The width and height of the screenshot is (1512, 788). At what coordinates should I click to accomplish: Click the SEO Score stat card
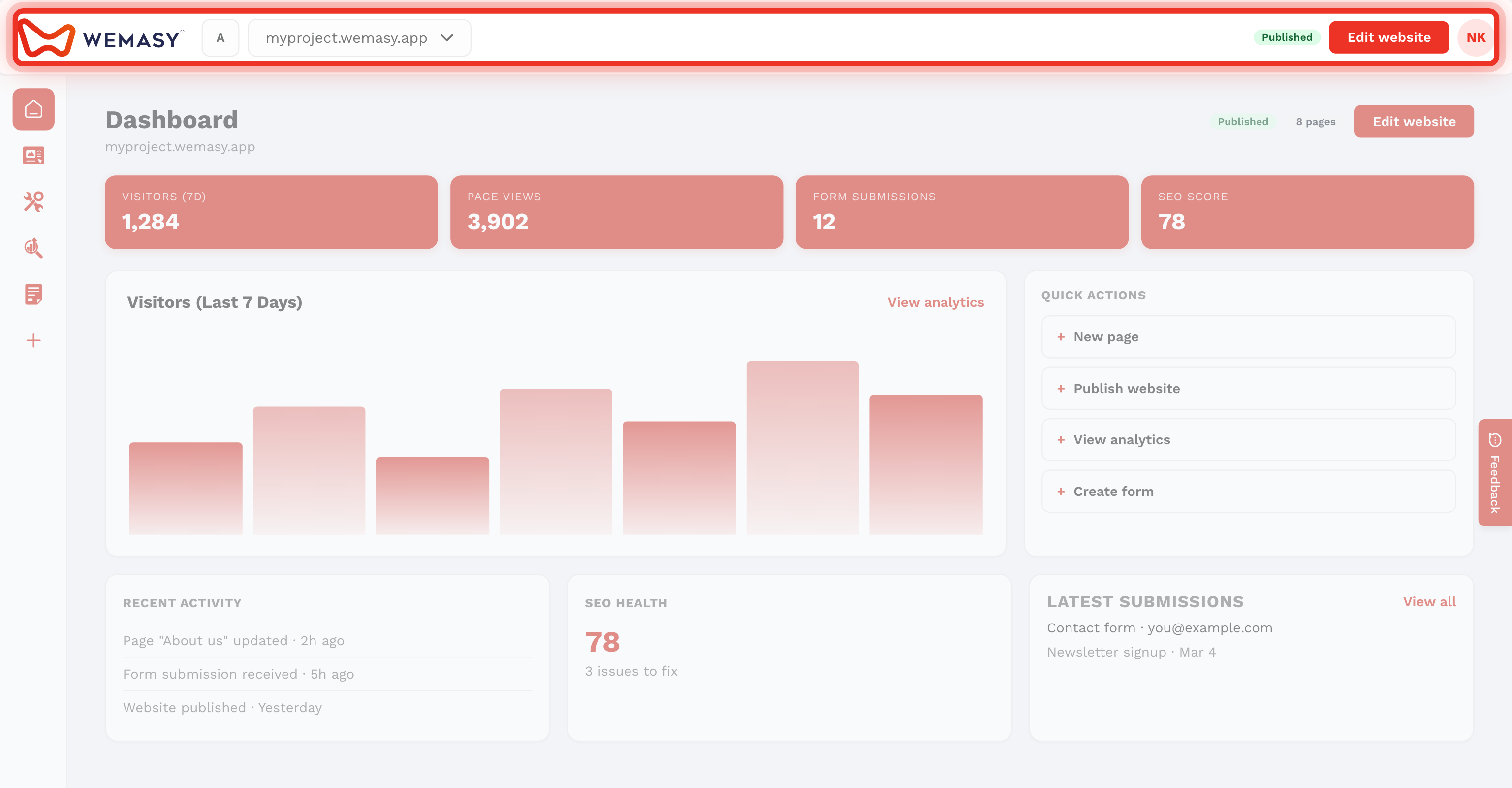pyautogui.click(x=1307, y=212)
